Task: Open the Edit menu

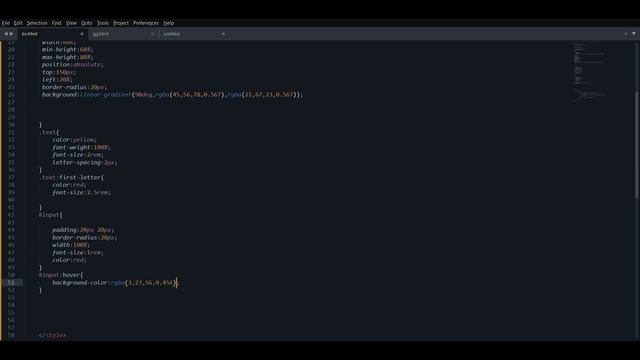Action: click(18, 23)
